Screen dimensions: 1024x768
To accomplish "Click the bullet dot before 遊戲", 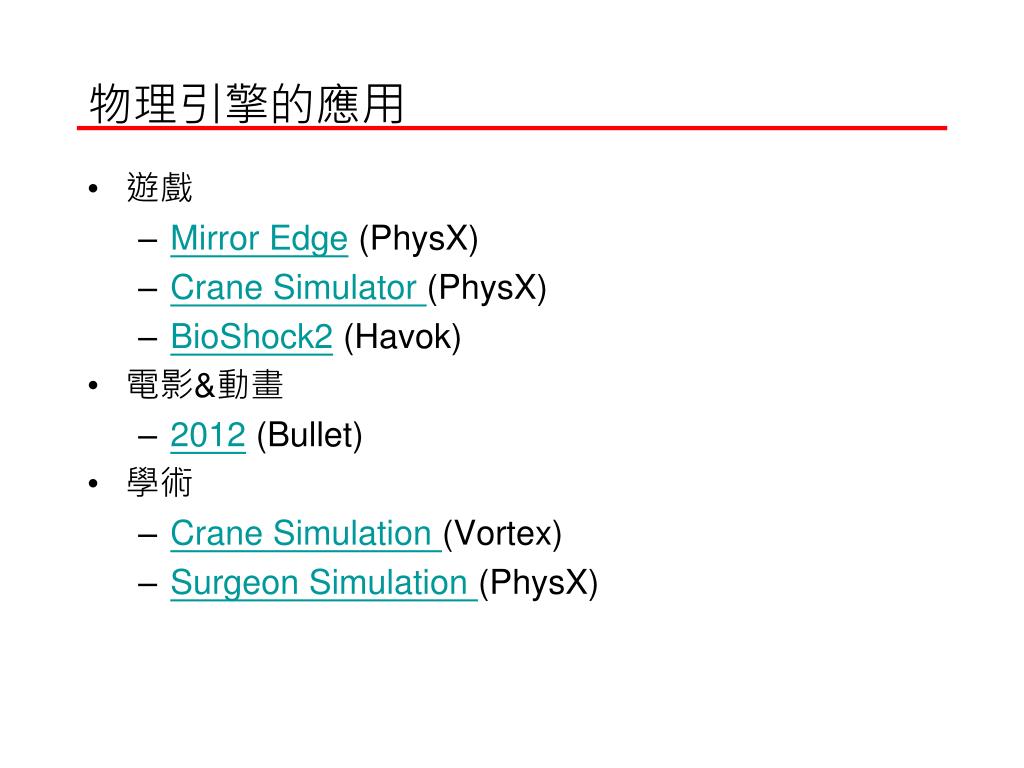I will point(93,189).
